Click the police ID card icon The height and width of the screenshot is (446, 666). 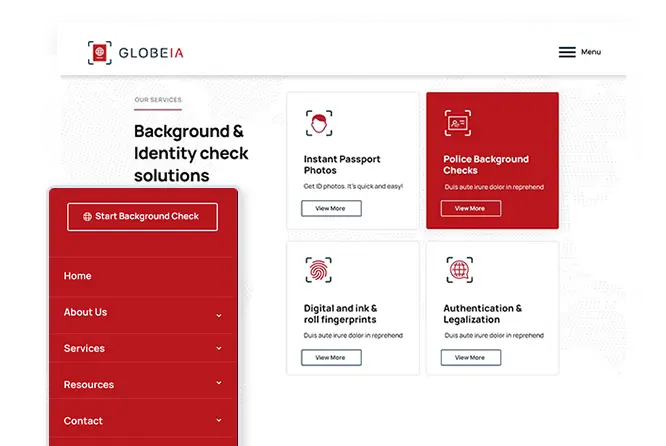pos(457,123)
